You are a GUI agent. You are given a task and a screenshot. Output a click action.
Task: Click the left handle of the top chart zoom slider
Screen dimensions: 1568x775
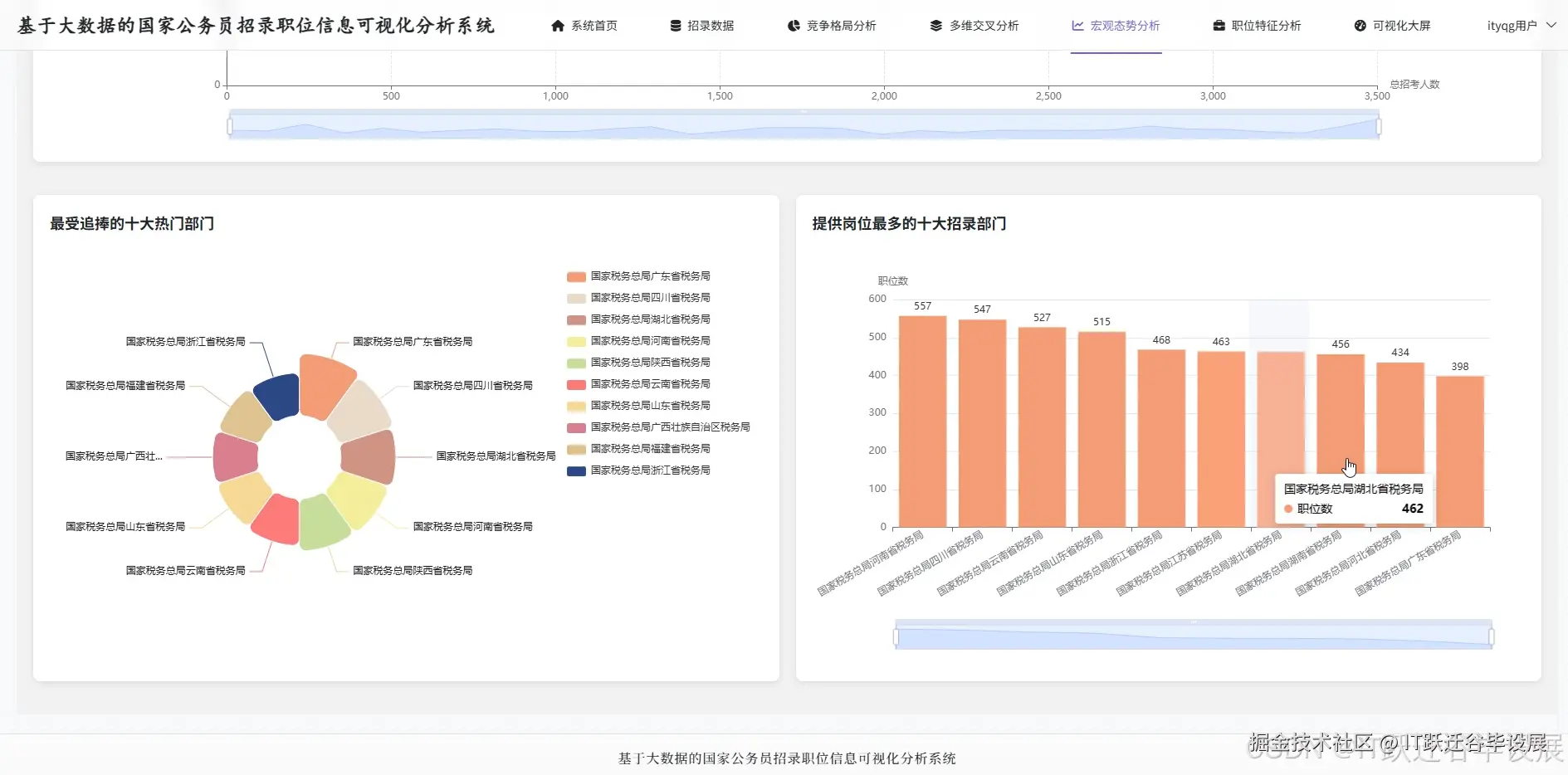pos(230,126)
